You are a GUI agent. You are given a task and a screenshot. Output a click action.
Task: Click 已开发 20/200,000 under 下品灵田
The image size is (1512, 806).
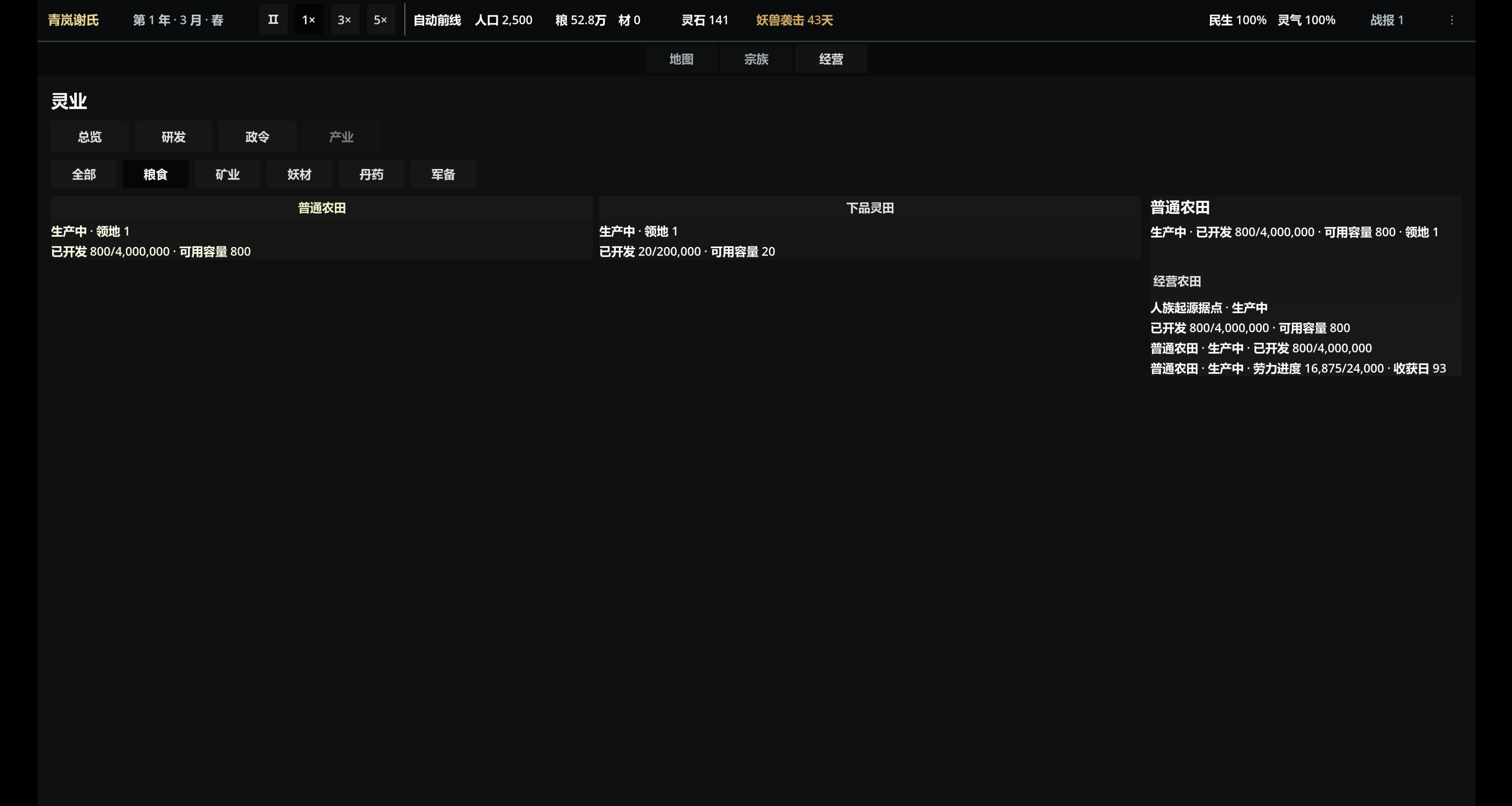[x=650, y=251]
